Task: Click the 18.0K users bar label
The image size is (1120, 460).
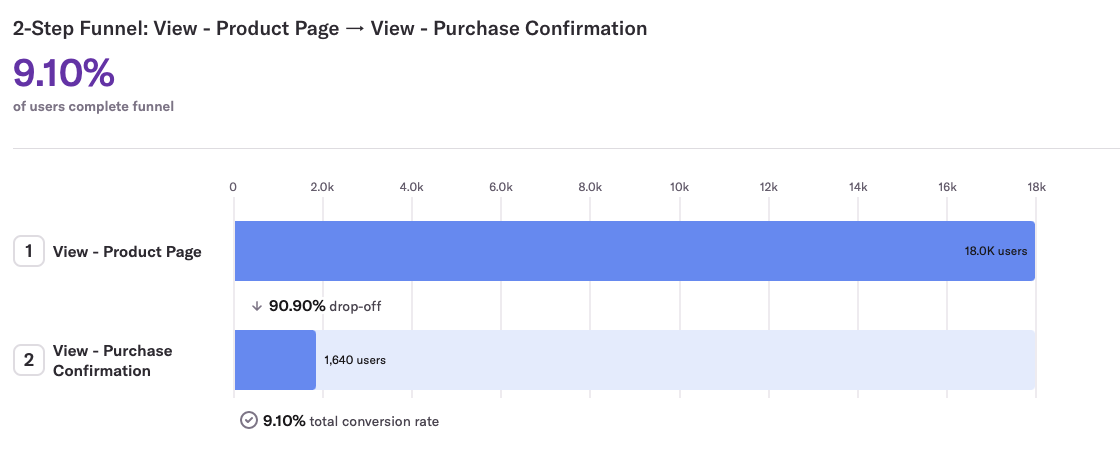Action: point(995,251)
